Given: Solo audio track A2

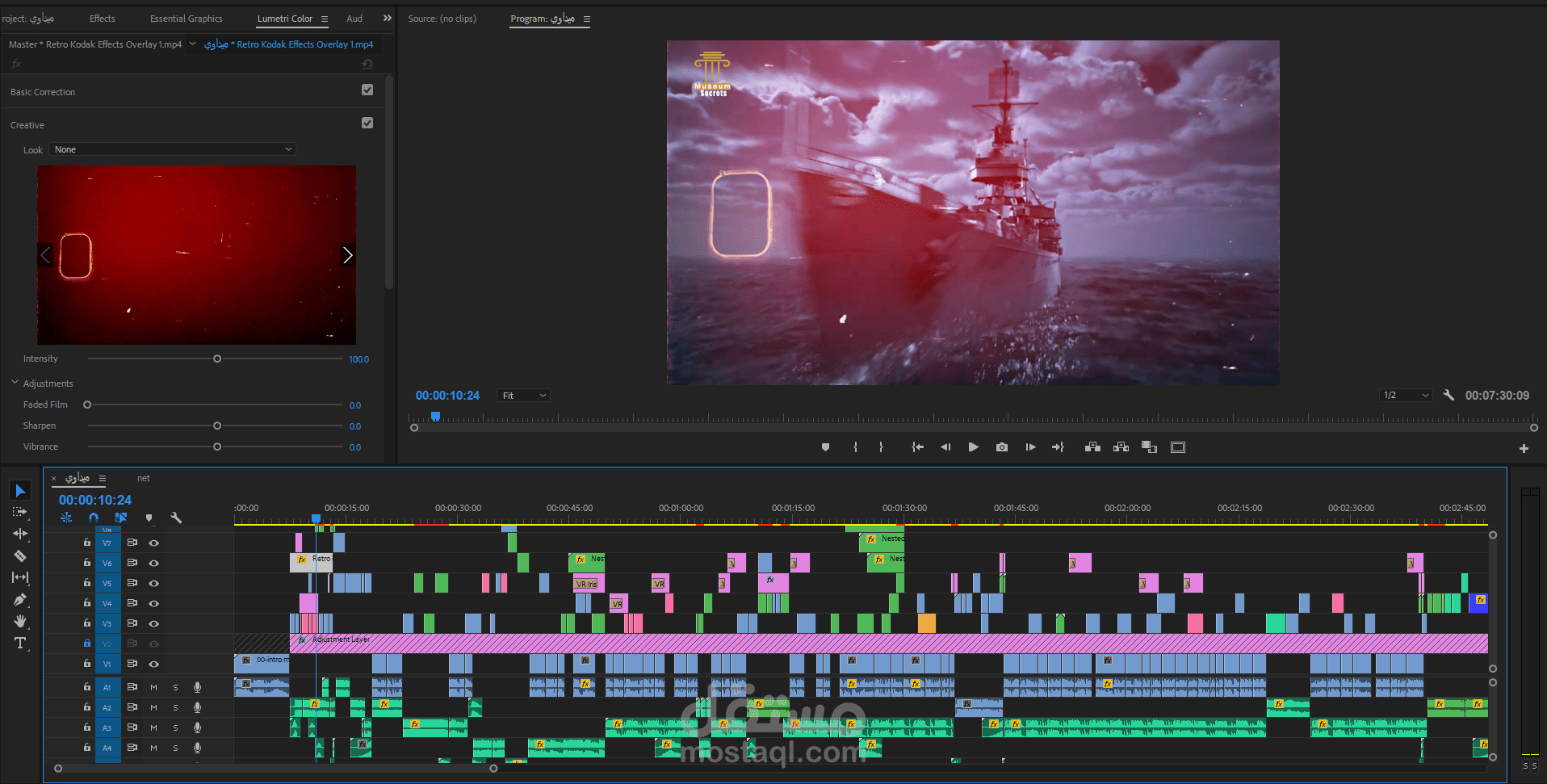Looking at the screenshot, I should tap(175, 707).
